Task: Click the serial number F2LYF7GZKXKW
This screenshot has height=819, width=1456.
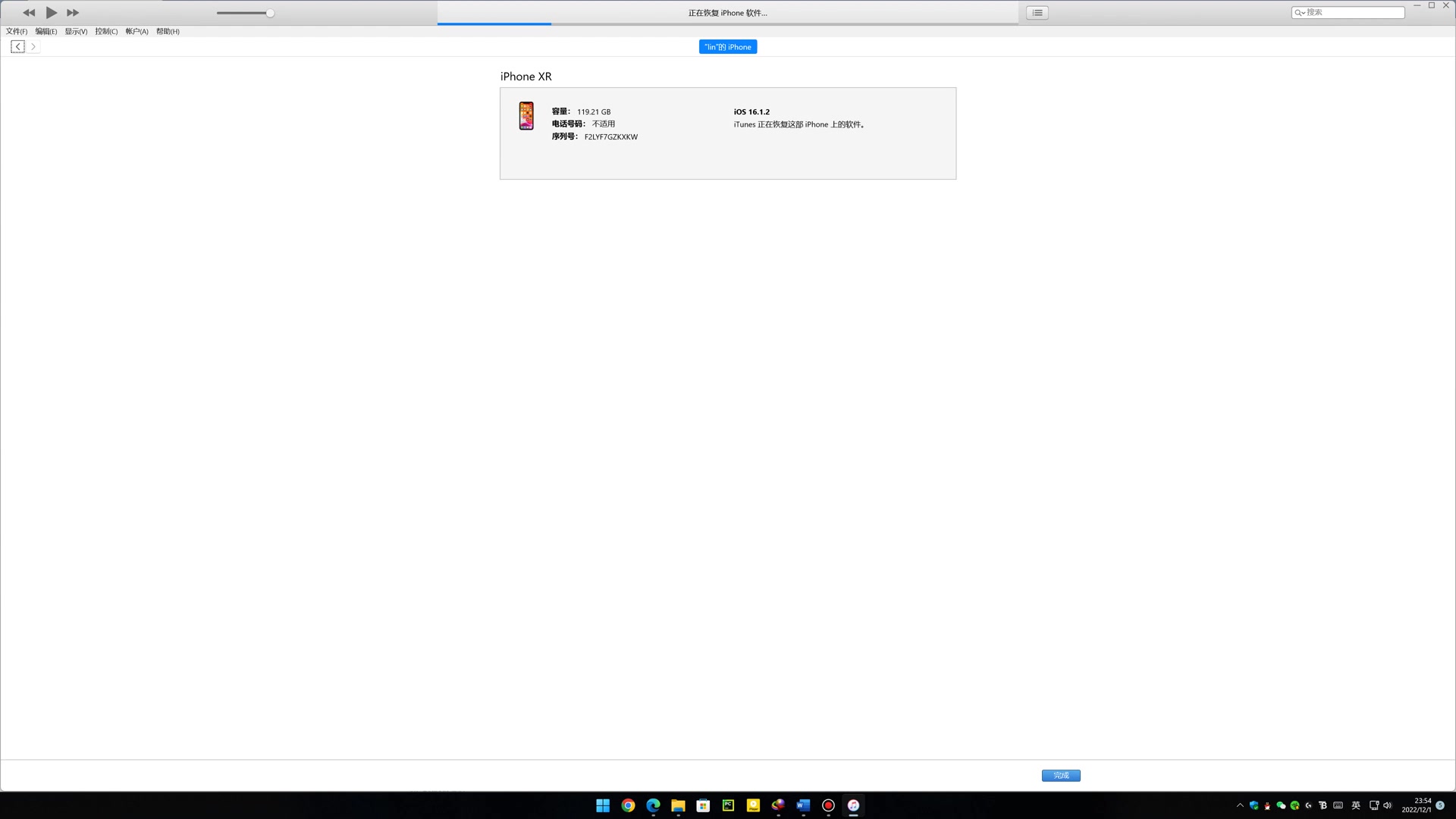Action: (x=611, y=137)
